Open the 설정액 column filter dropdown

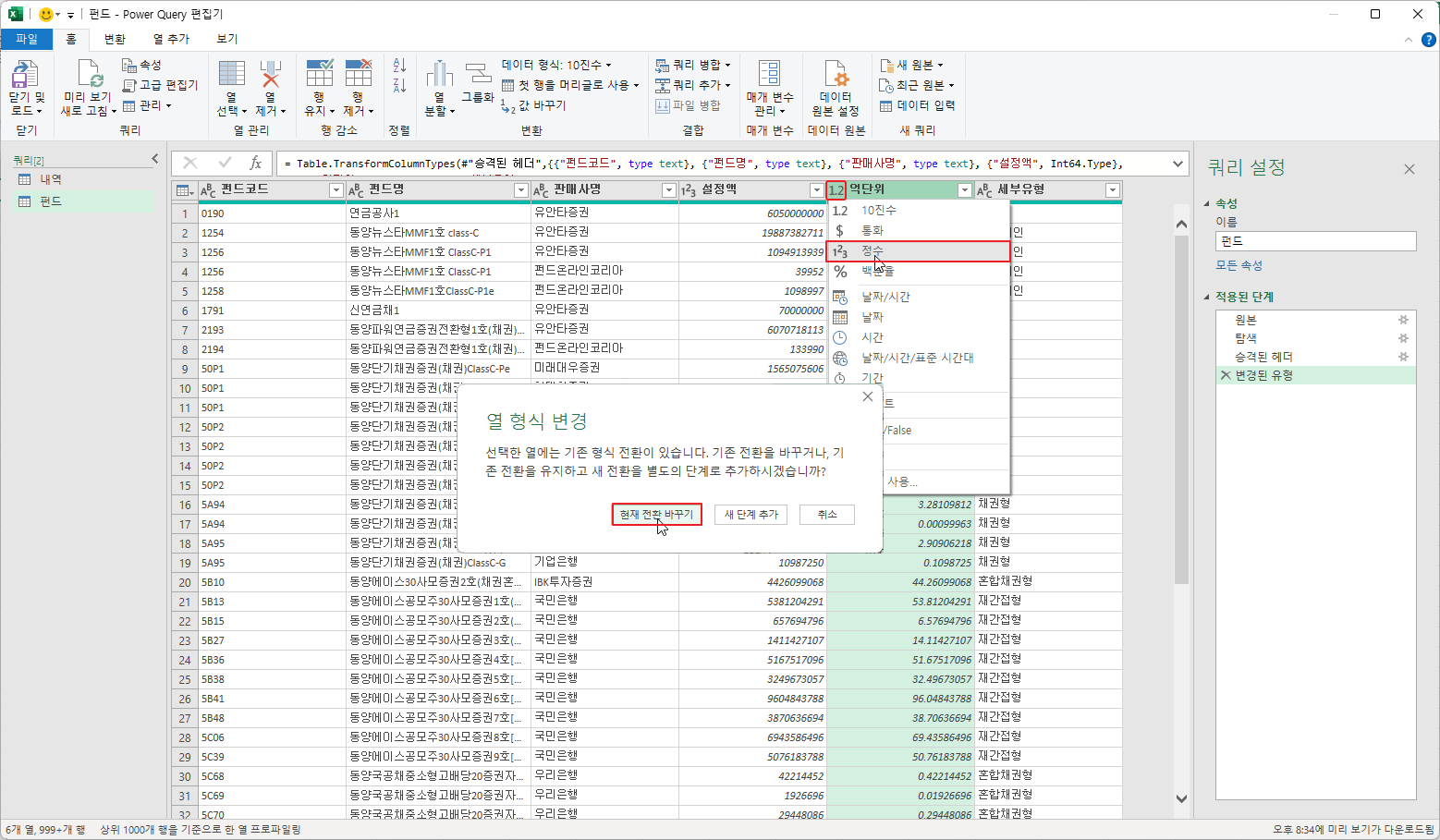[x=817, y=190]
